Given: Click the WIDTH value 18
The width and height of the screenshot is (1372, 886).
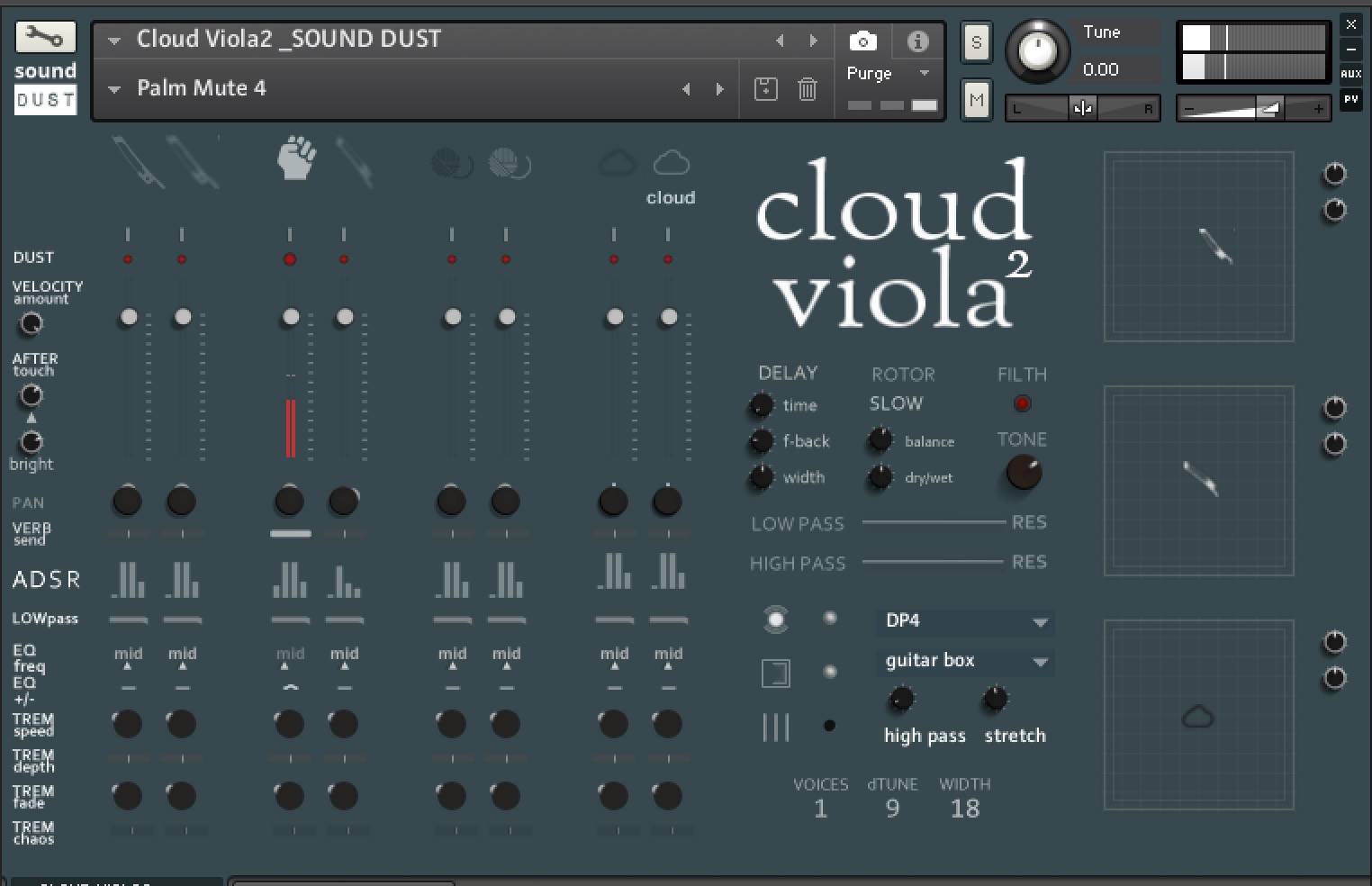Looking at the screenshot, I should [964, 809].
